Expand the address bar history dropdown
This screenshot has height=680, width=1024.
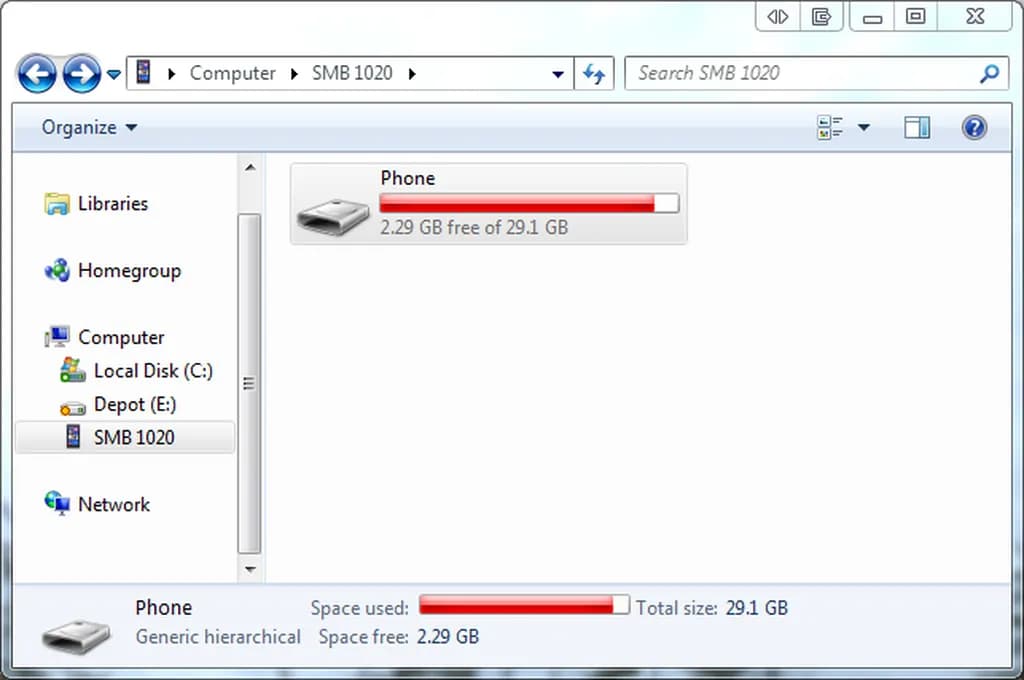coord(558,74)
